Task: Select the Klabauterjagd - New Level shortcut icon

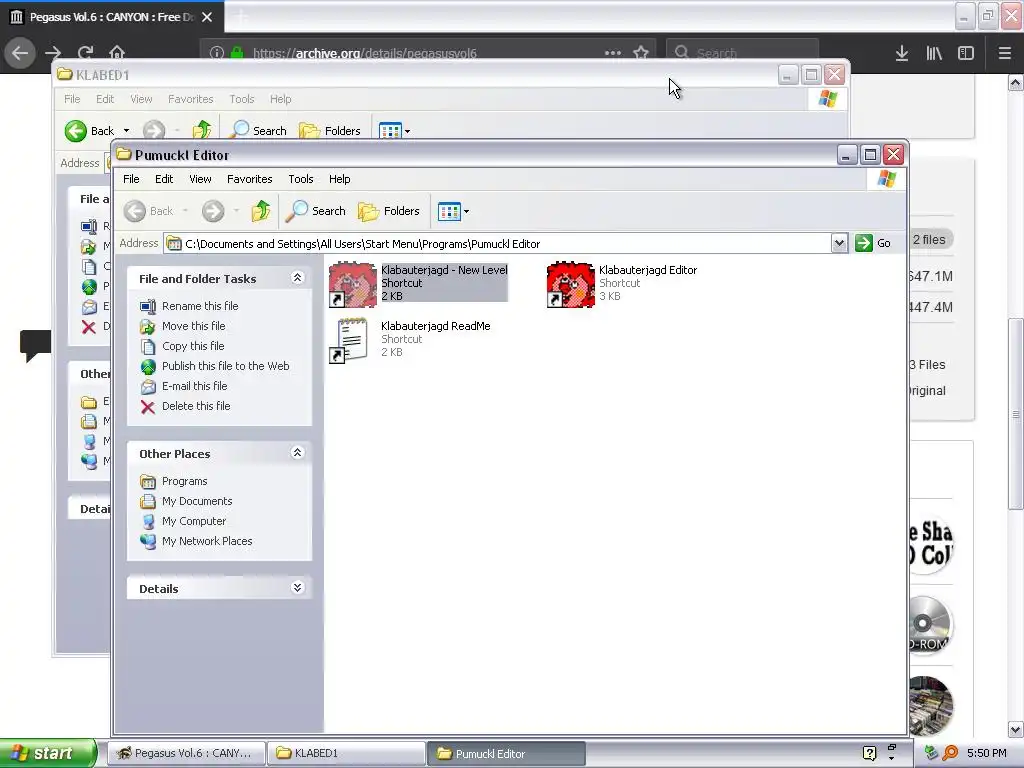Action: click(353, 285)
